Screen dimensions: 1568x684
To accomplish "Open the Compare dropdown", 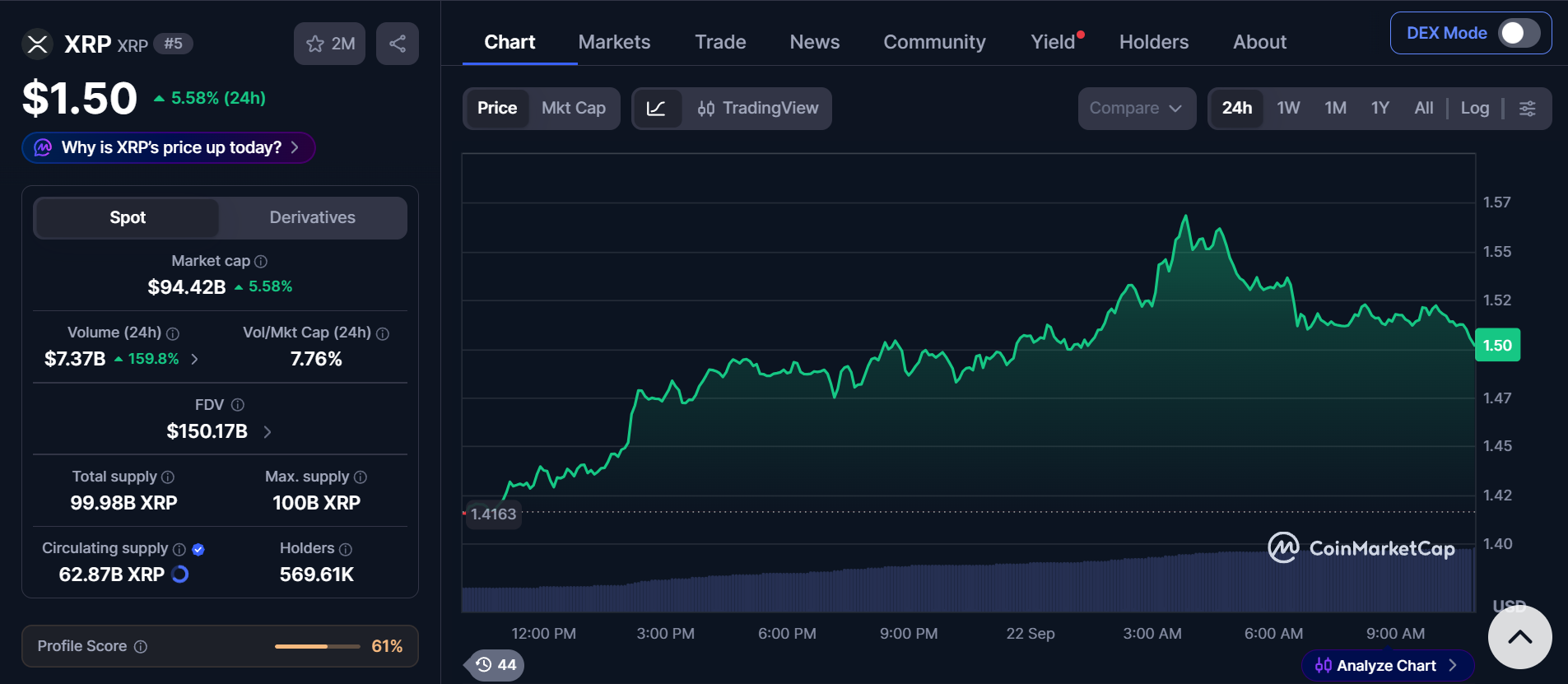I will [x=1137, y=109].
